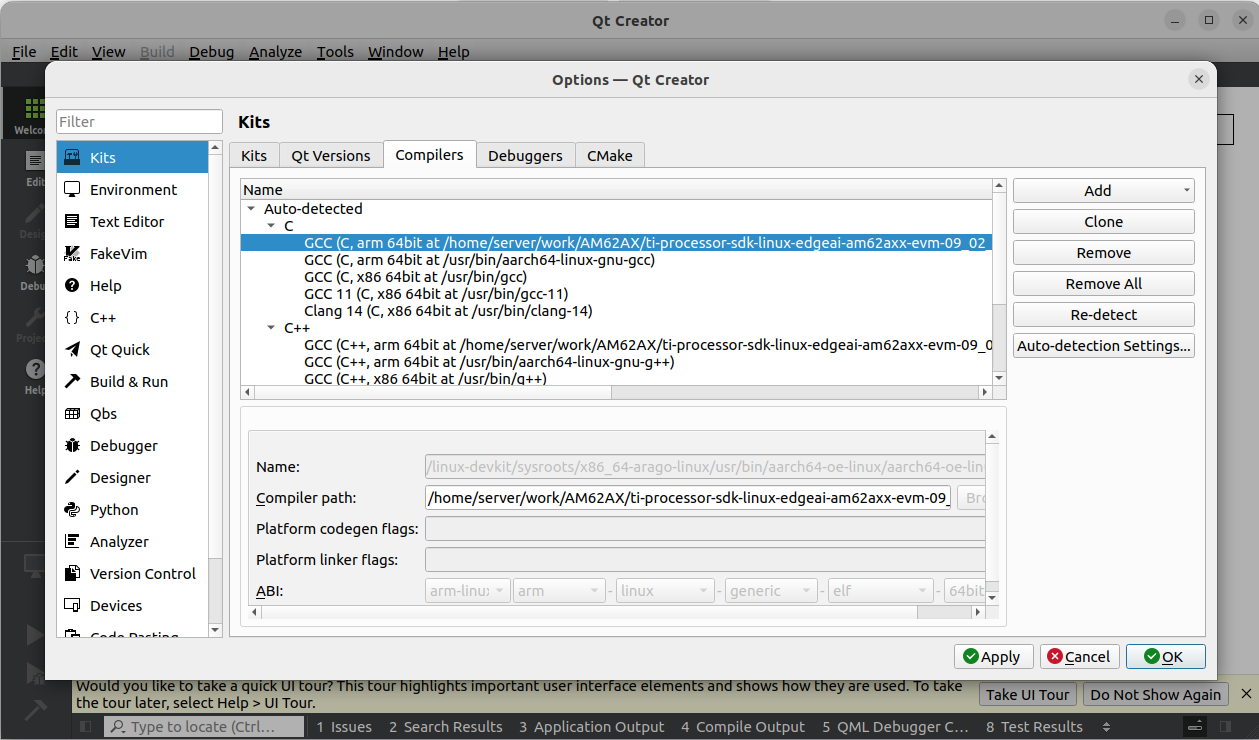Click the compiler list horizontal scrollbar
This screenshot has height=740, width=1259.
(x=616, y=392)
